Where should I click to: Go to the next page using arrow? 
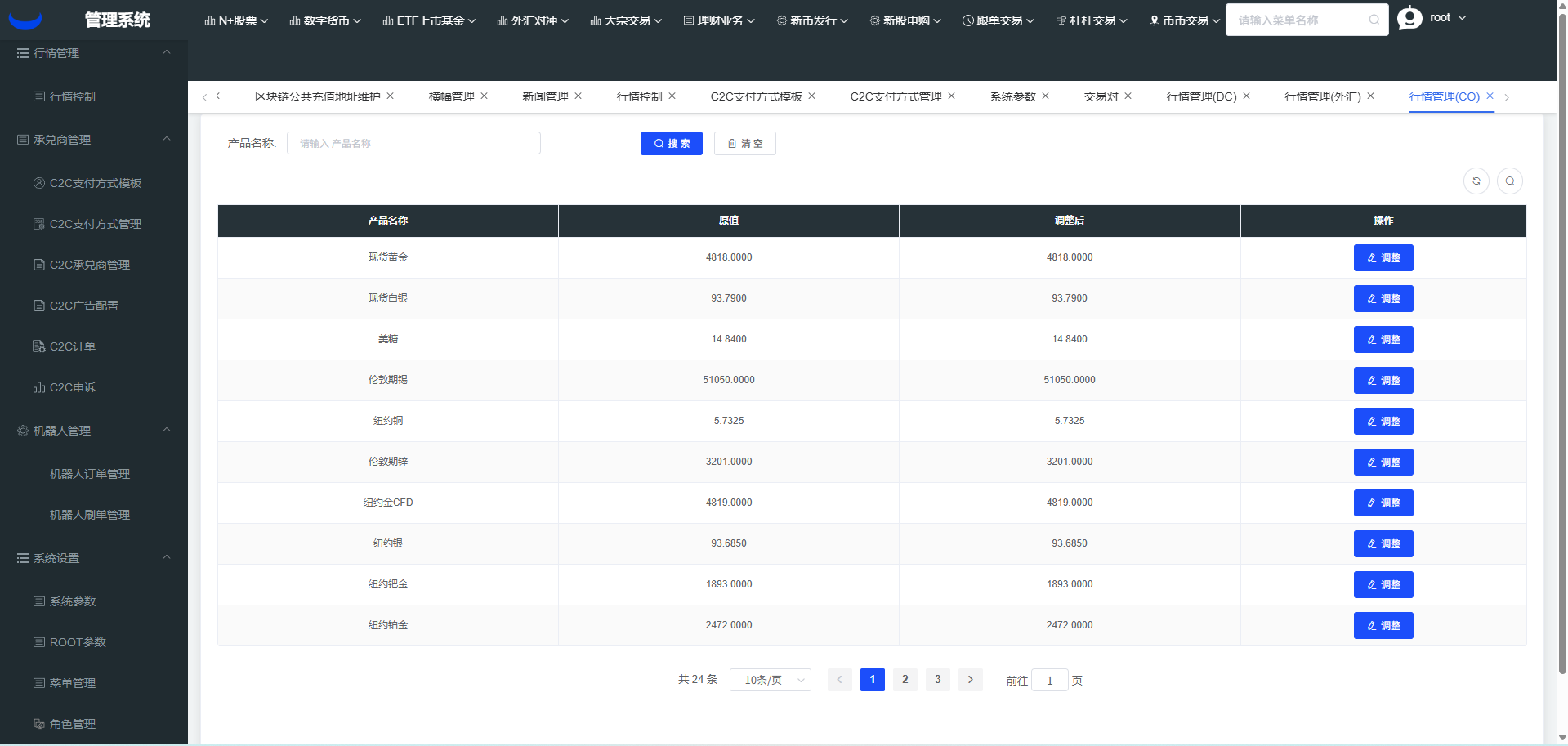pyautogui.click(x=970, y=680)
